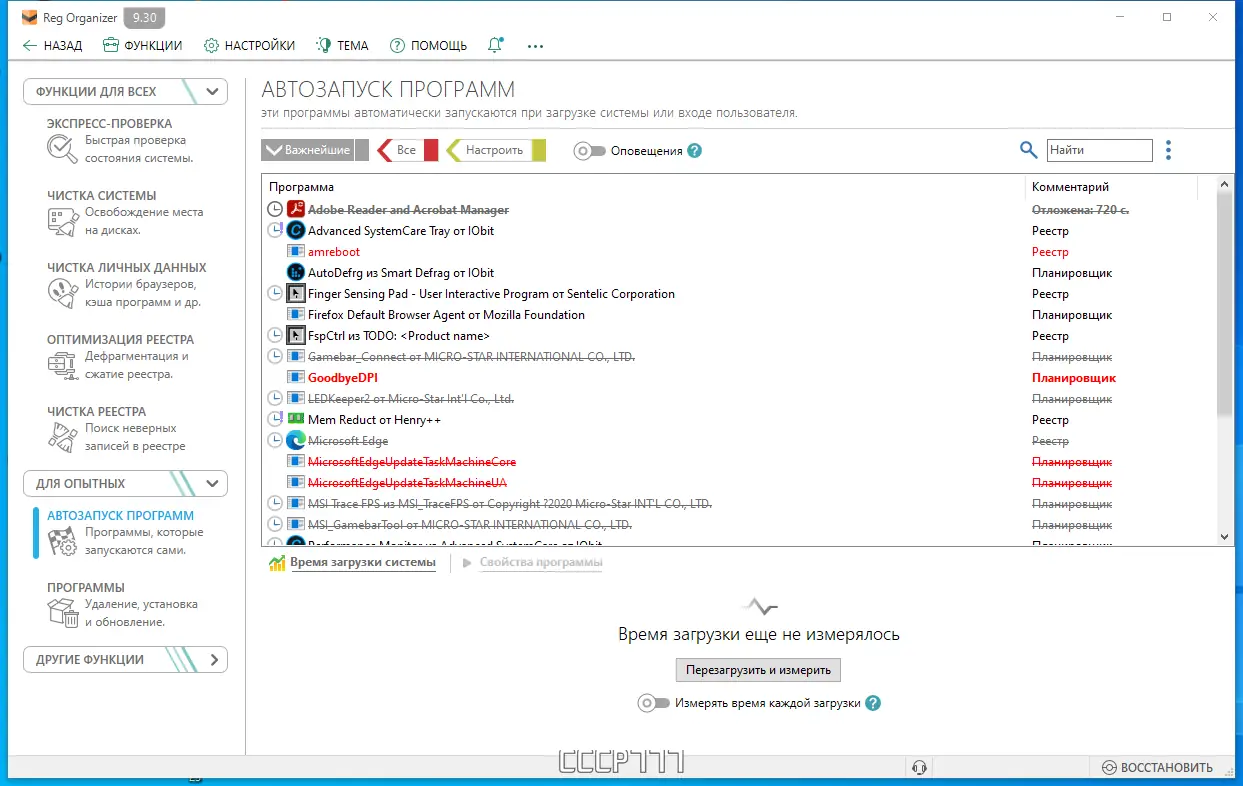Switch to Свойства программы tab
Screen dimensions: 1243x786
pos(533,563)
